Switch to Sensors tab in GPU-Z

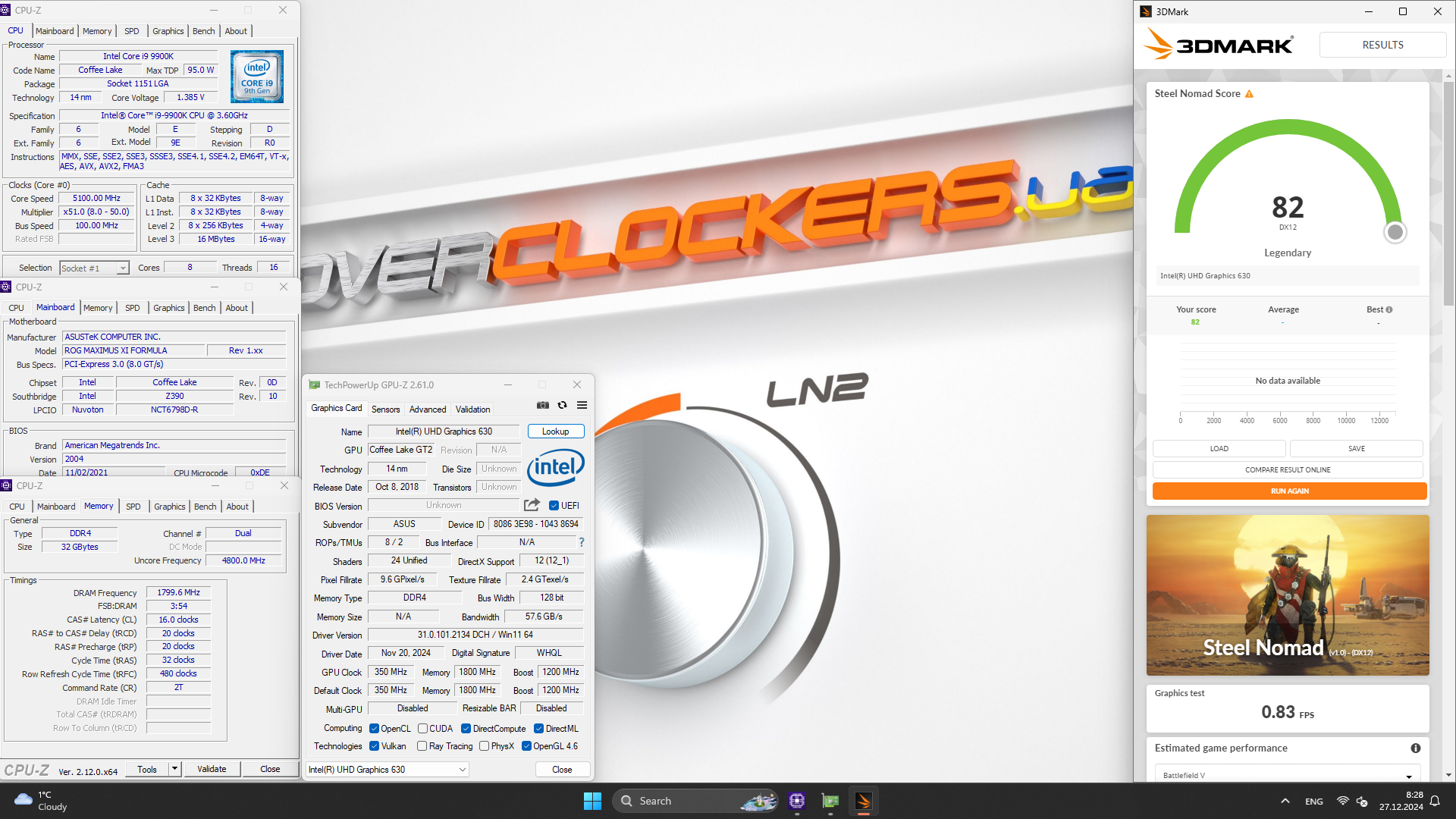tap(385, 409)
